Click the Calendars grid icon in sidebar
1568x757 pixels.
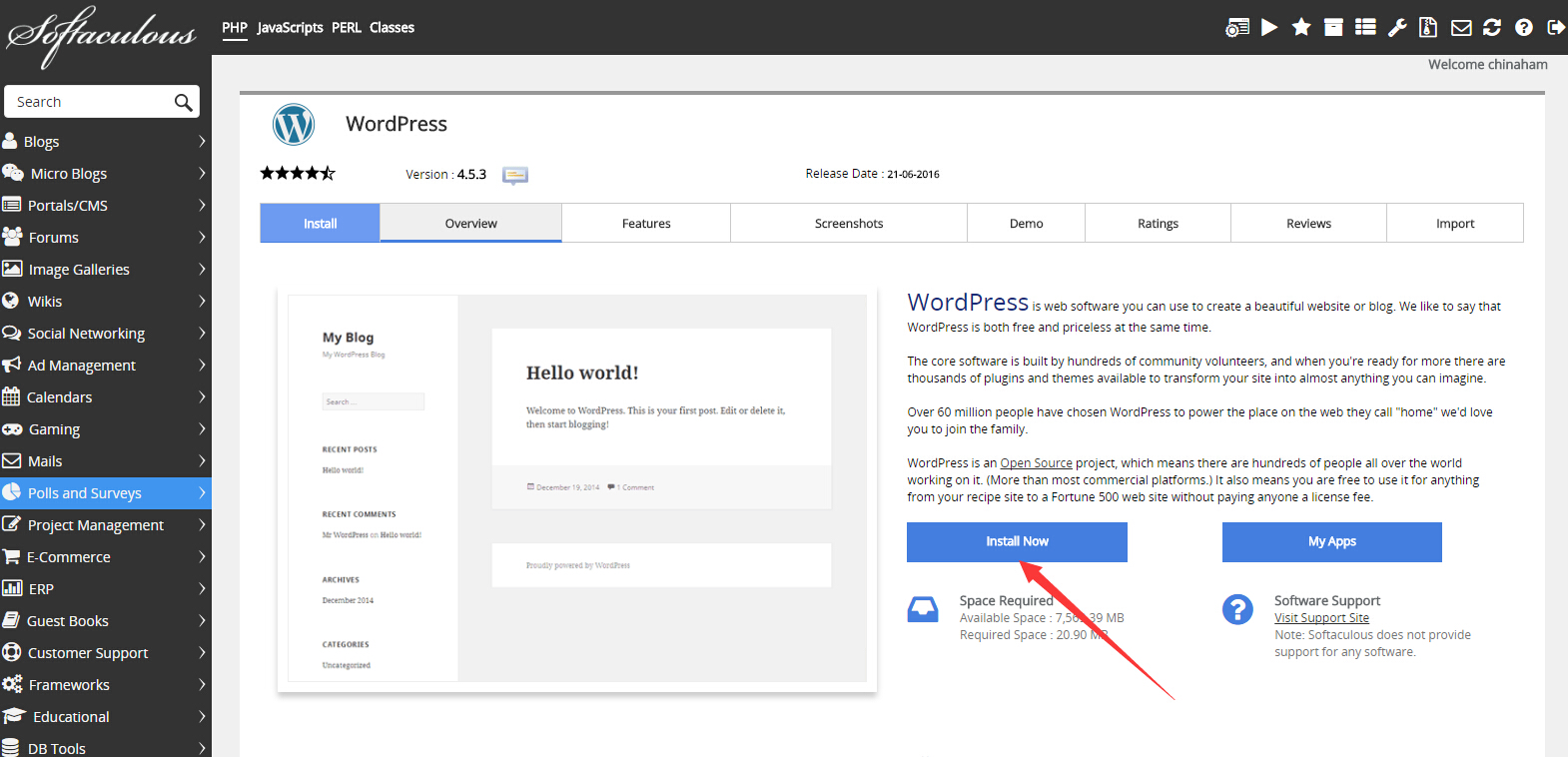[x=11, y=396]
